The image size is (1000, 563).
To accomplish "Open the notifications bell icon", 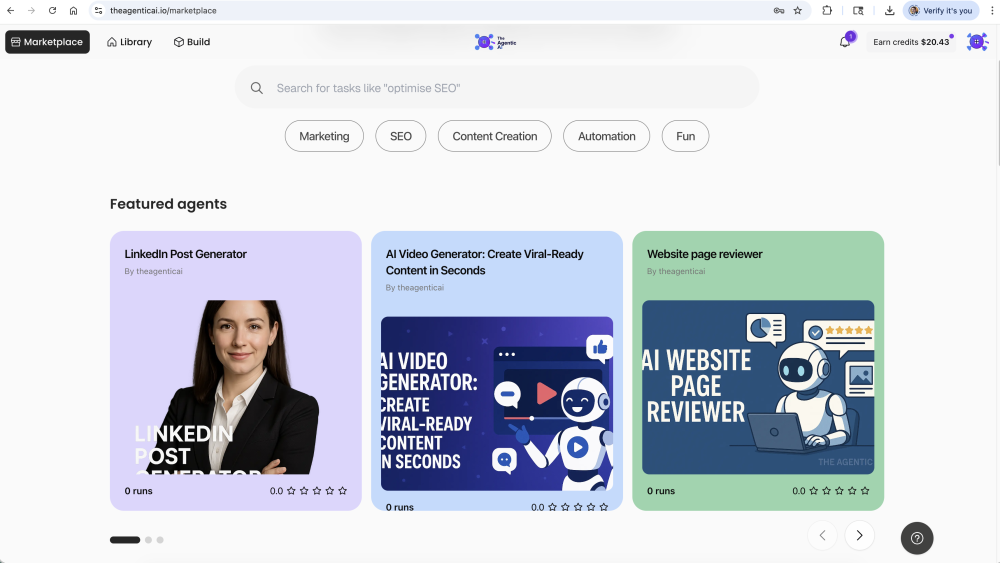I will point(845,42).
